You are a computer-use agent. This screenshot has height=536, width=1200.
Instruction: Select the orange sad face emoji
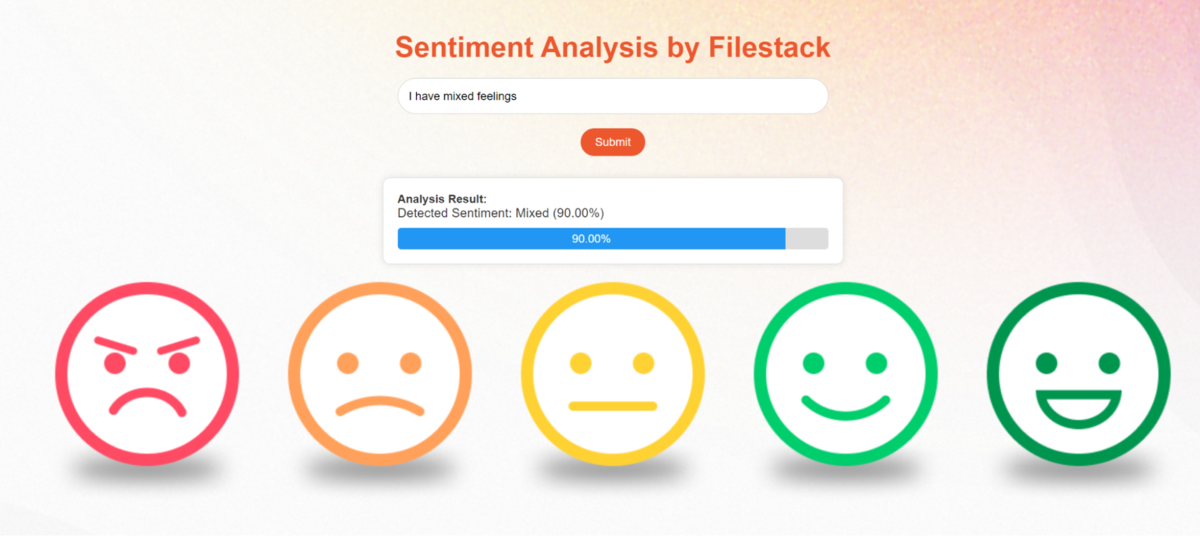coord(380,373)
